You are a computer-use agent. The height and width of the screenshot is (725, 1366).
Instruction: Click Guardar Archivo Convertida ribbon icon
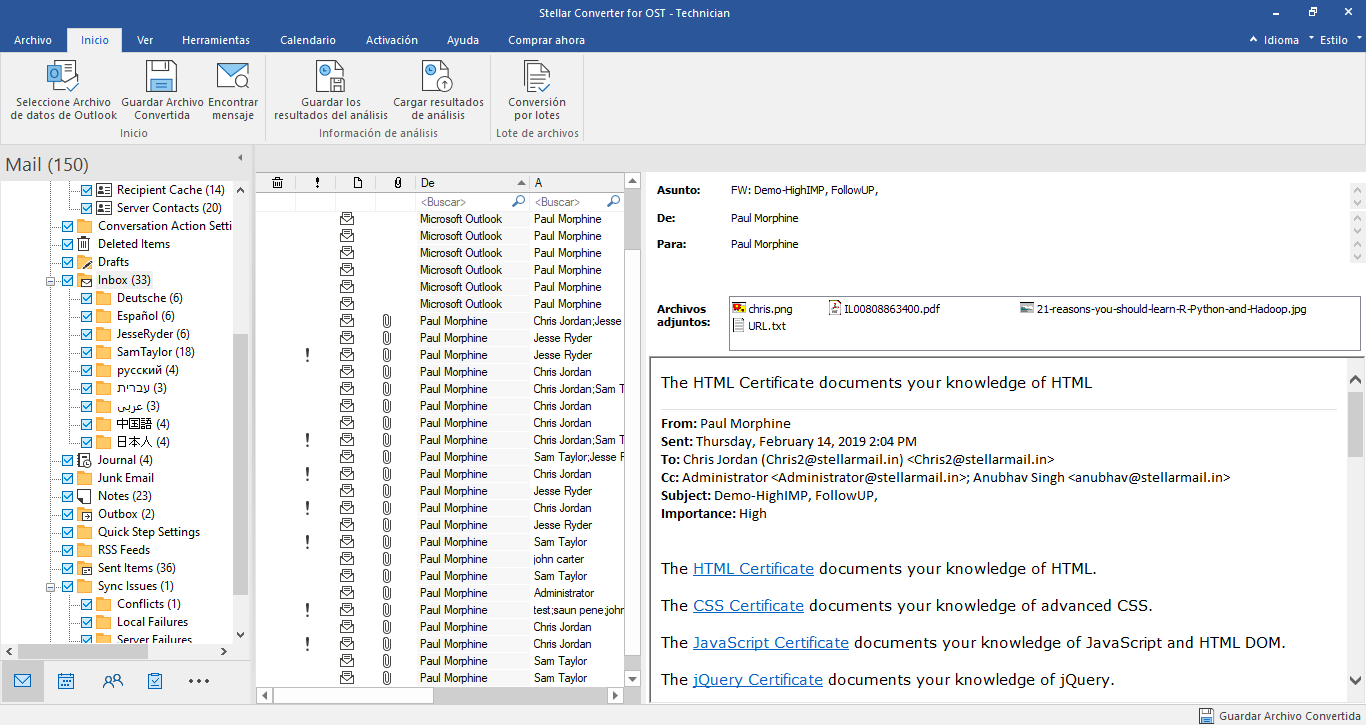(x=162, y=77)
